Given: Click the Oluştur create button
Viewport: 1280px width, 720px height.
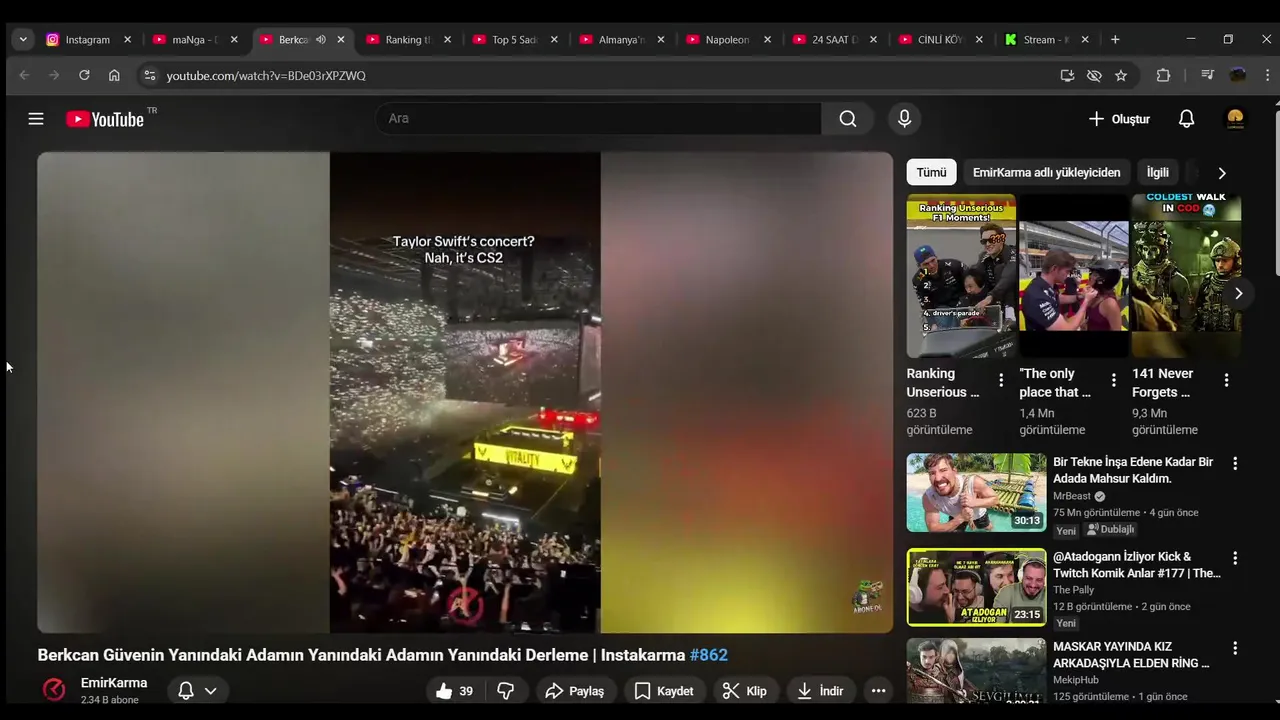Looking at the screenshot, I should coord(1119,119).
